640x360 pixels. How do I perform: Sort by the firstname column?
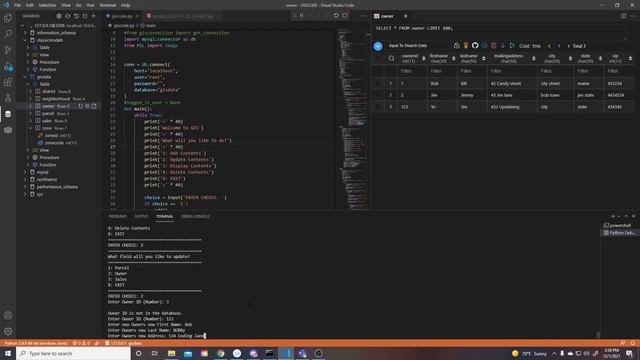tap(453, 59)
